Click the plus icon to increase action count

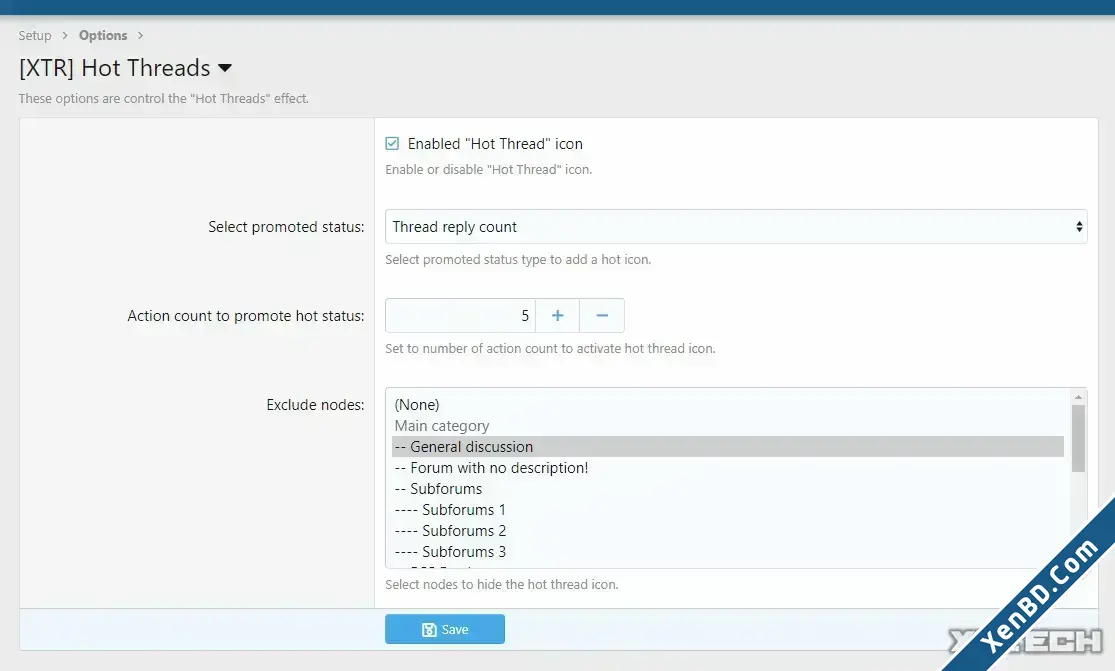pyautogui.click(x=558, y=316)
